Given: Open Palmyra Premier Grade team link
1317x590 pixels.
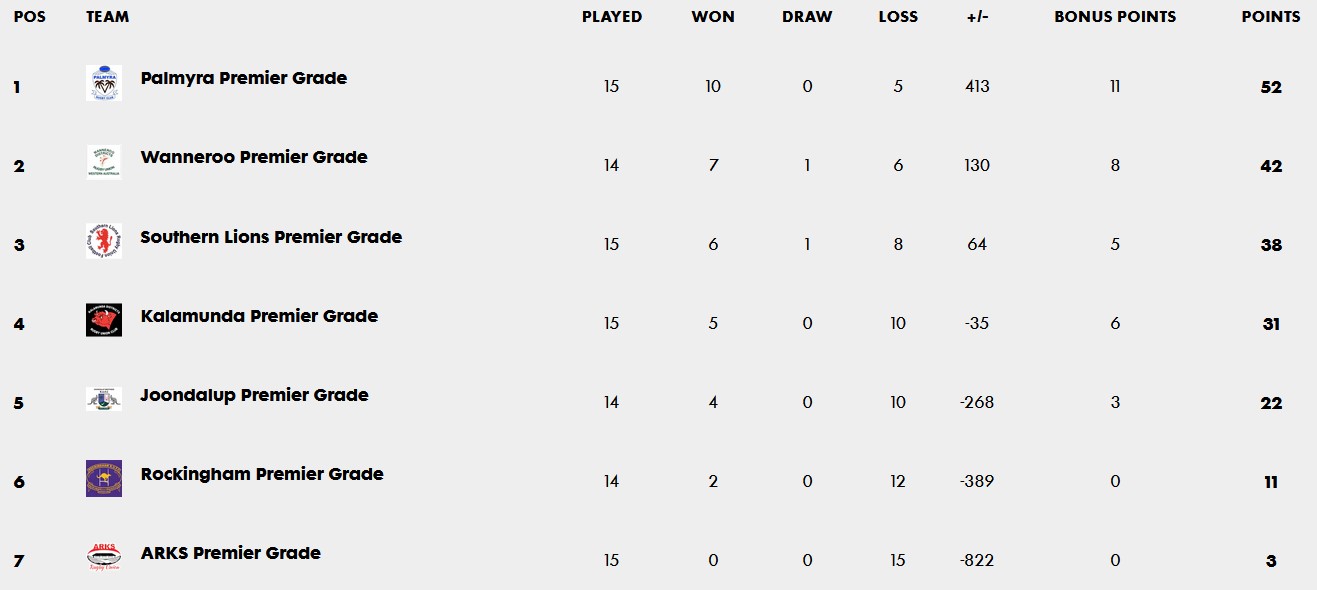Looking at the screenshot, I should coord(244,78).
